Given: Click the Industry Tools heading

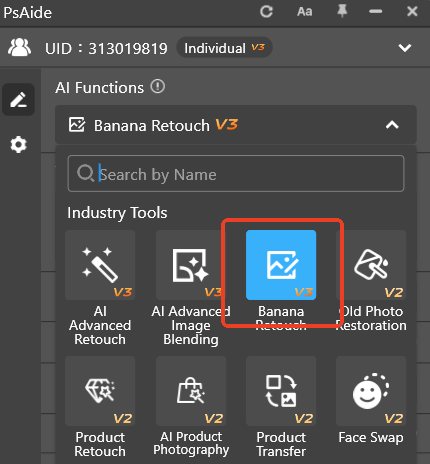Looking at the screenshot, I should pos(117,213).
